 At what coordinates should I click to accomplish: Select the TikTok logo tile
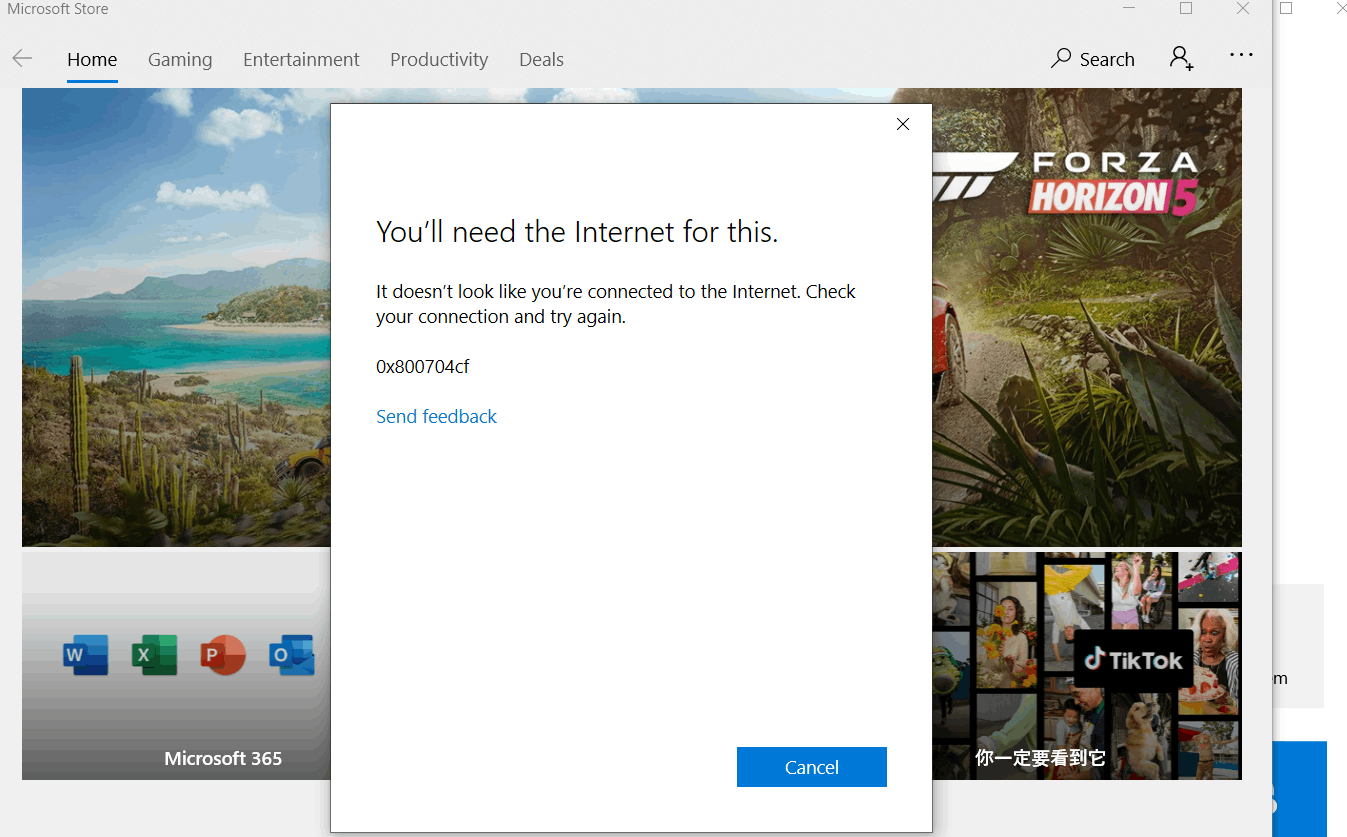pyautogui.click(x=1133, y=660)
